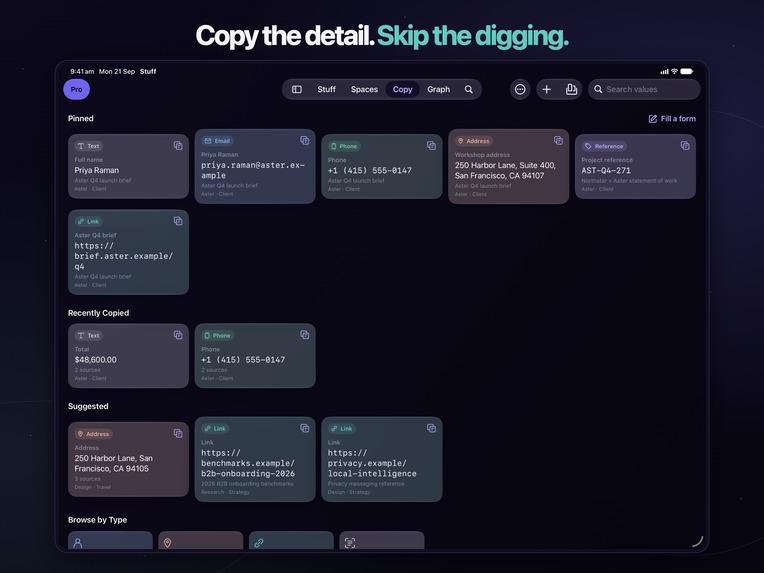
Task: Copy the Aster Q4 brief link
Action: [178, 221]
